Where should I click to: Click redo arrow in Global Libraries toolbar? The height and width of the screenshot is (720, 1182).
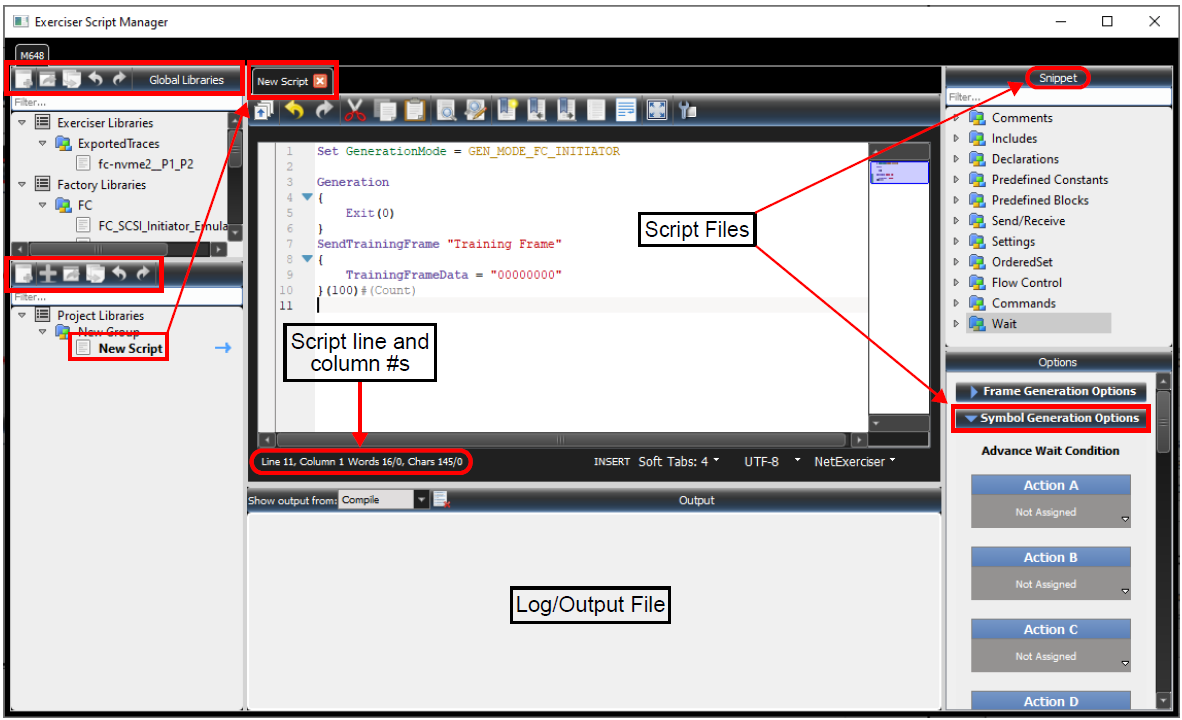click(x=119, y=78)
